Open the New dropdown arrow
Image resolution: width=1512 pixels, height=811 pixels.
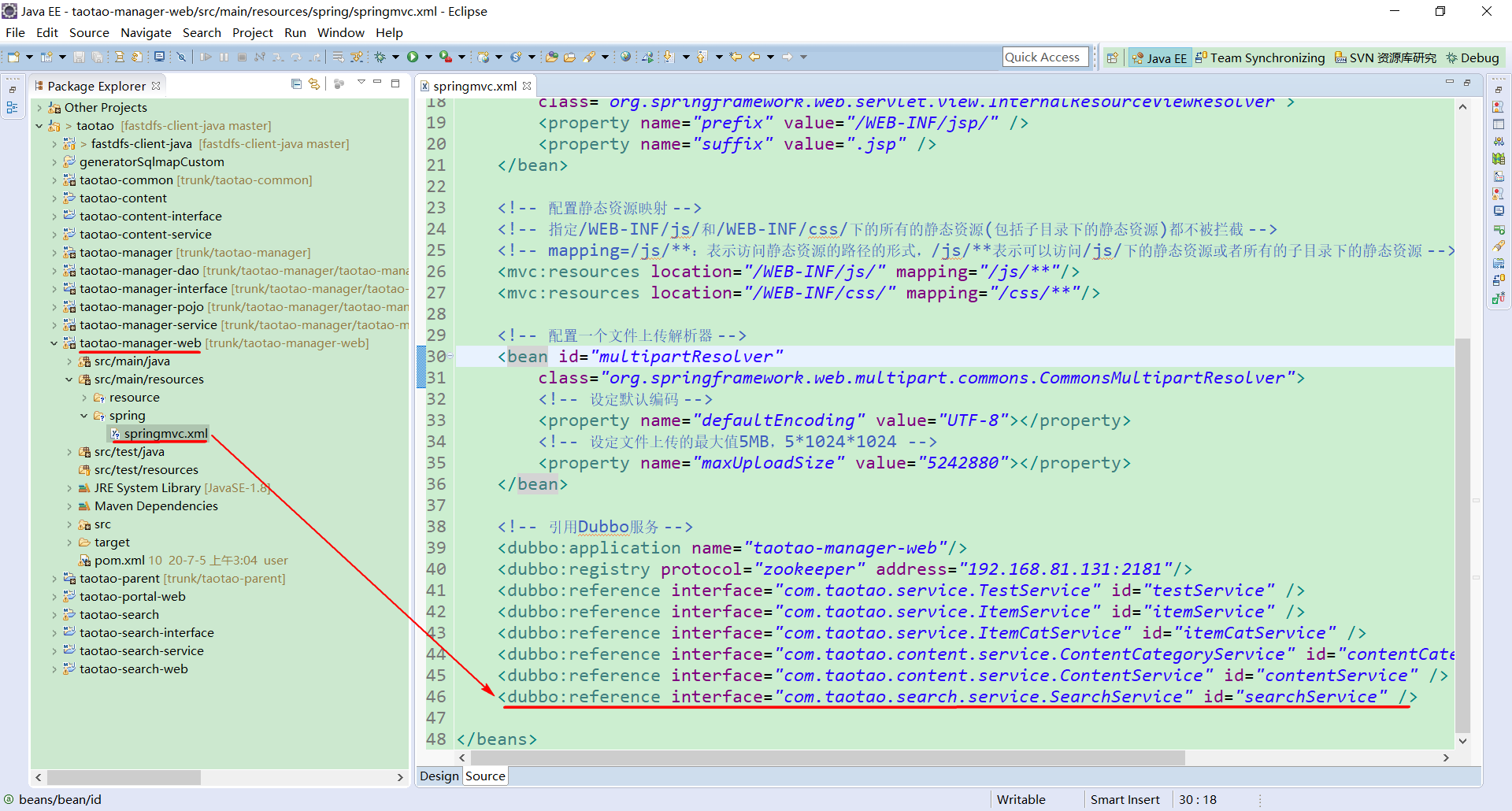click(29, 57)
